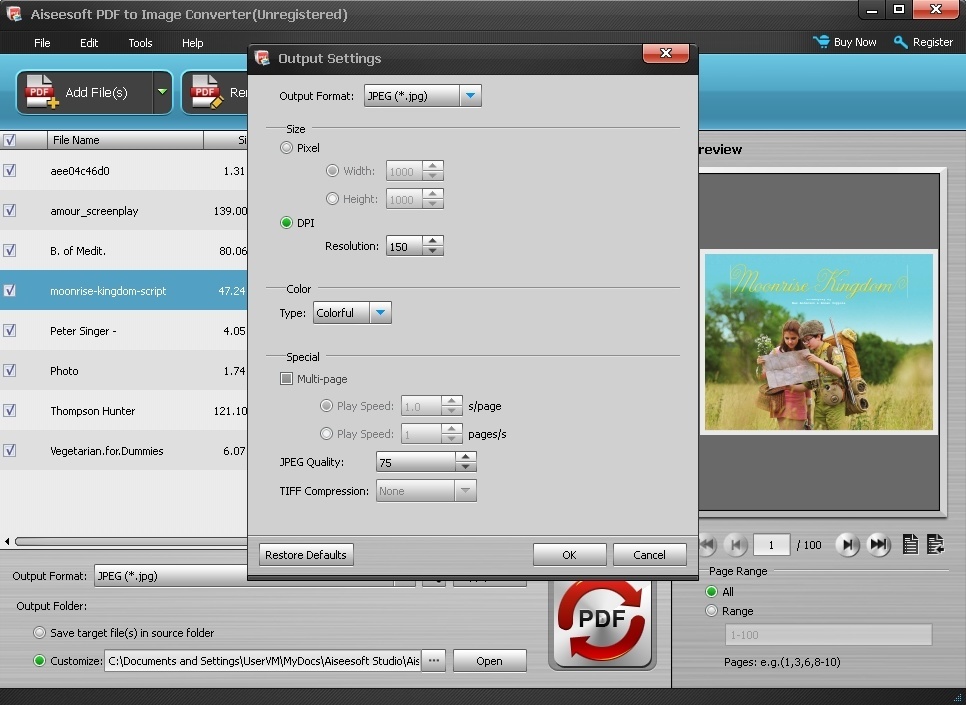The image size is (966, 705).
Task: Click the Resolution input field
Action: pyautogui.click(x=404, y=246)
